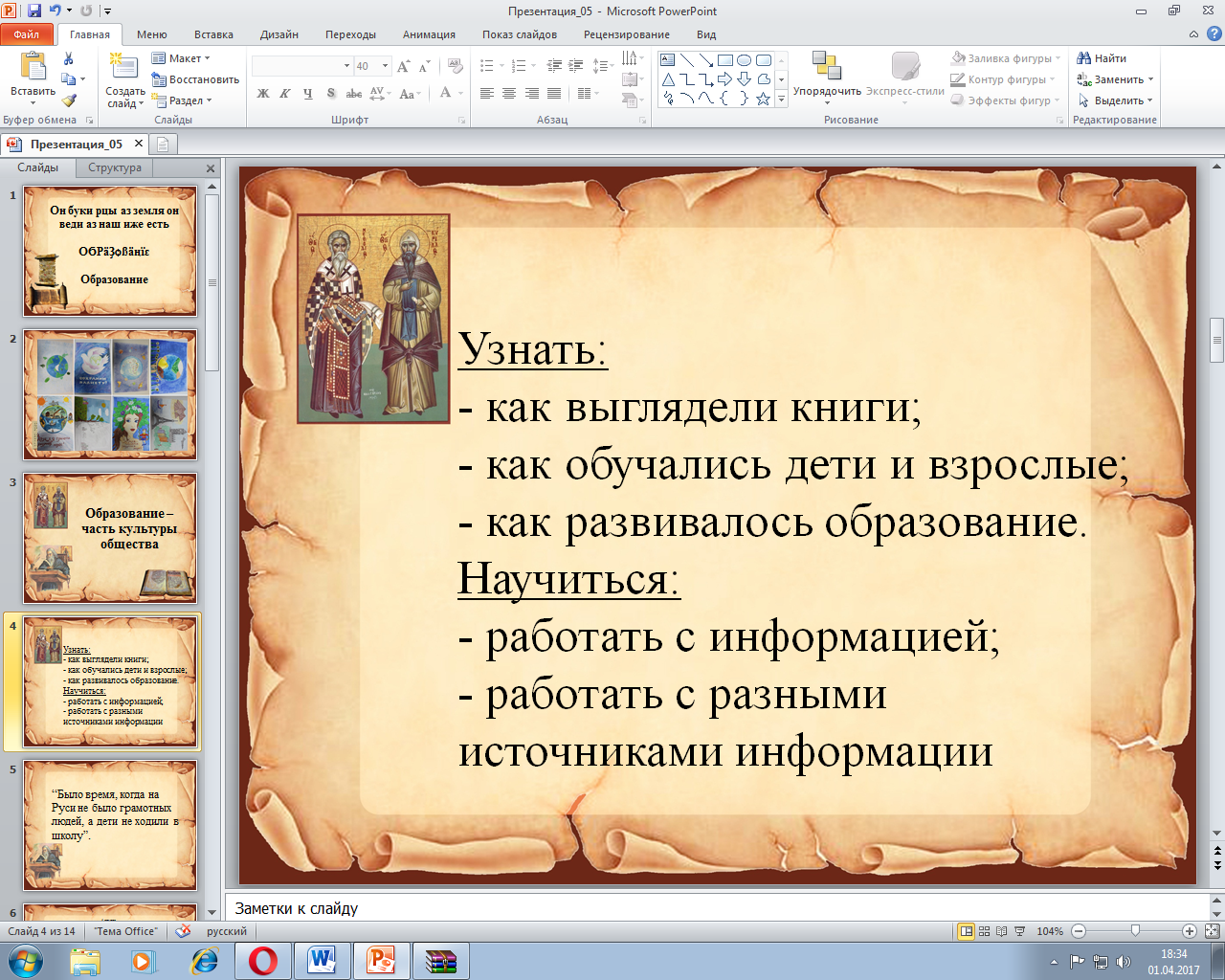Screen dimensions: 1225x980
Task: Click the Восстановить reset slide button
Action: (x=195, y=79)
